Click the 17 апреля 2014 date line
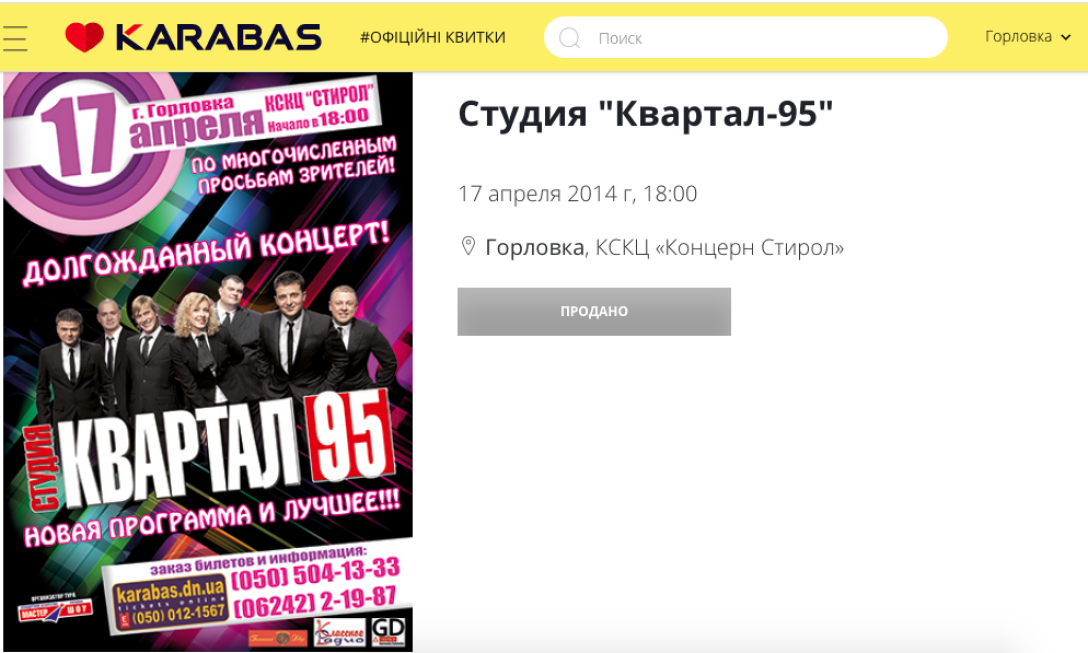This screenshot has width=1088, height=653. tap(577, 194)
